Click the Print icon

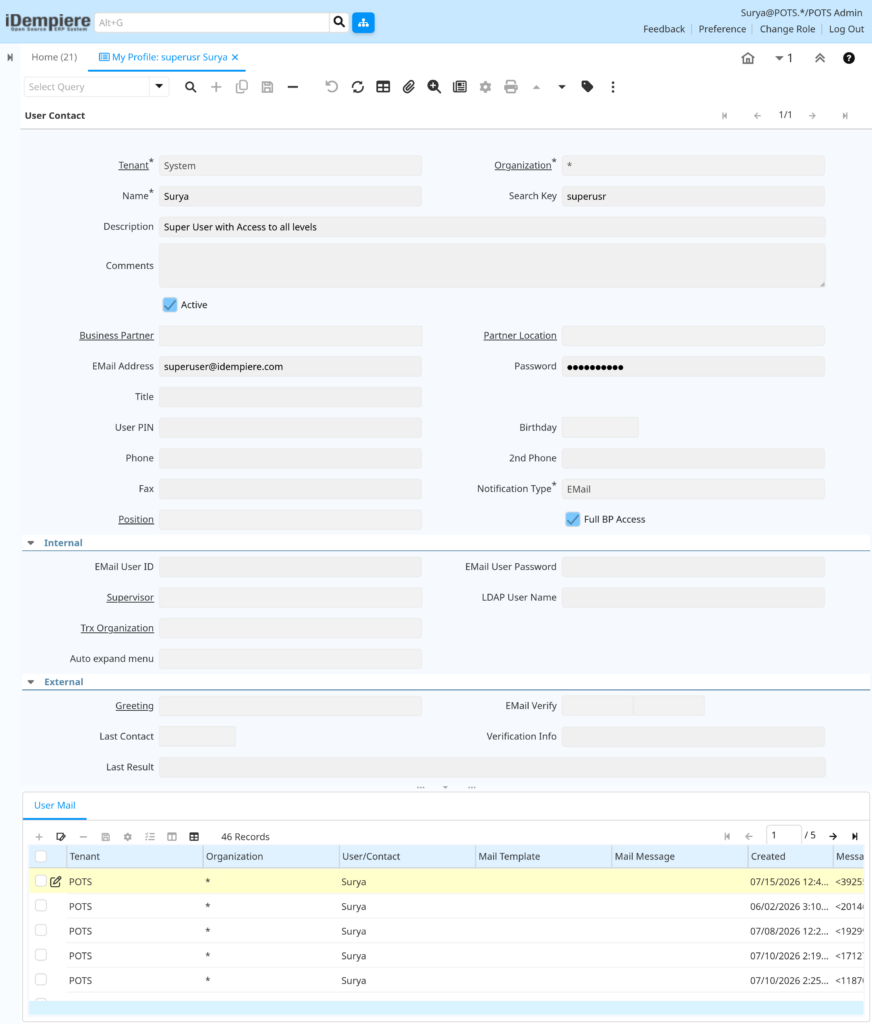(x=511, y=87)
